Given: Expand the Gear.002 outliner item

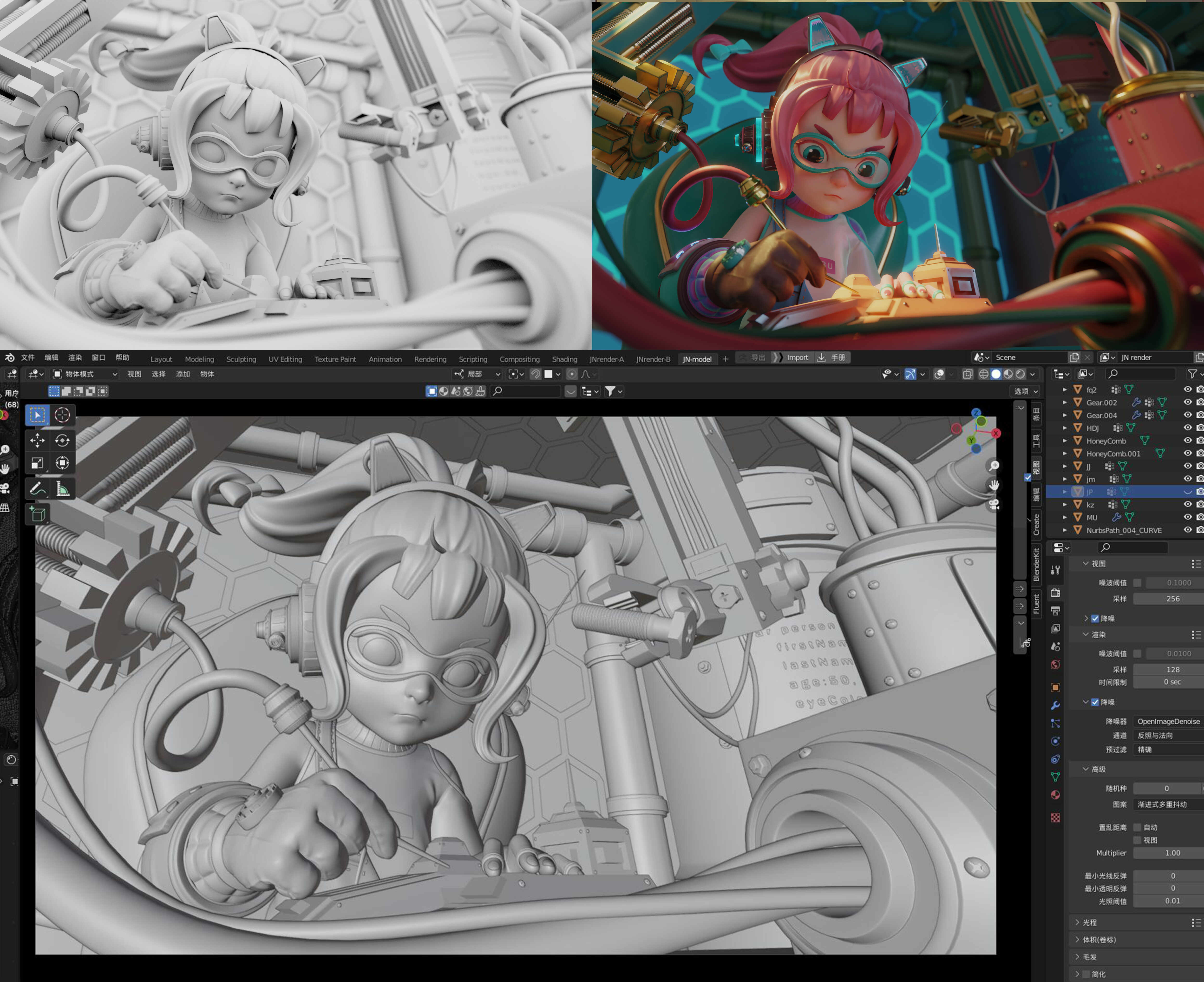Looking at the screenshot, I should (x=1065, y=403).
